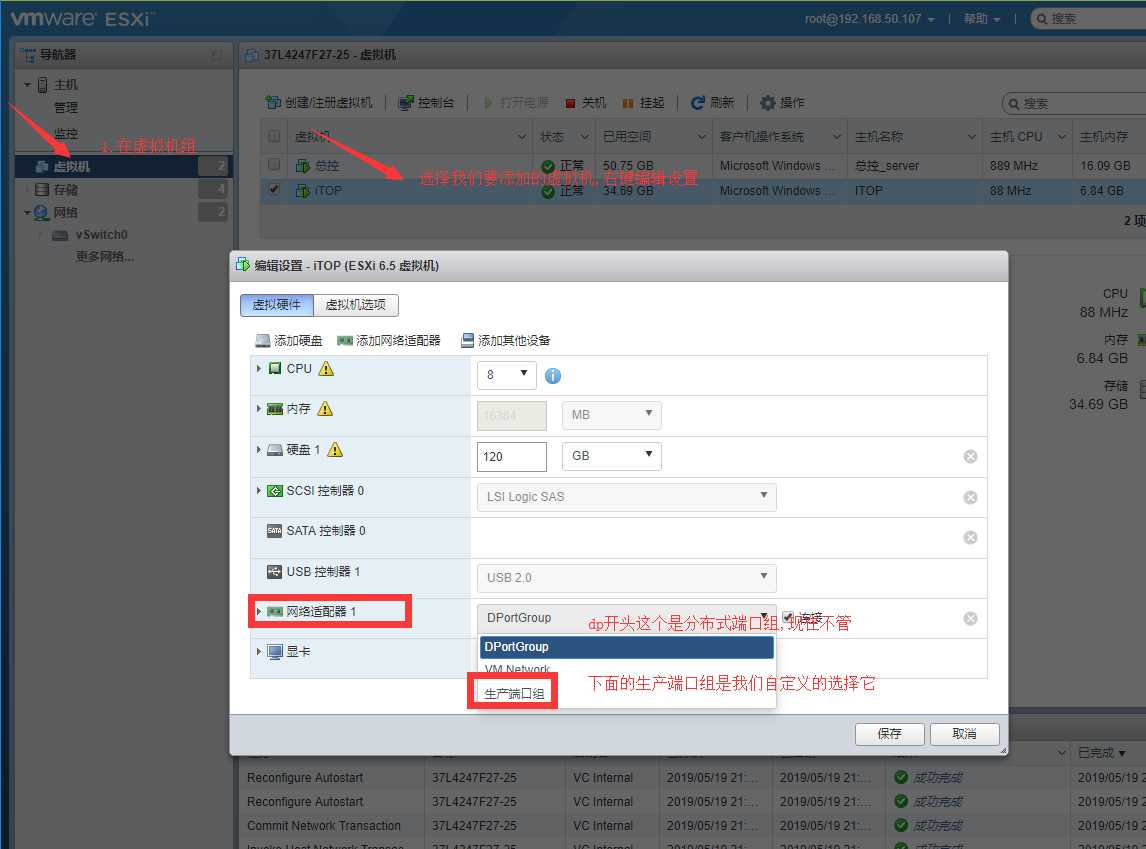This screenshot has height=849, width=1146.
Task: Open 管理 under host in navigator
Action: [65, 107]
